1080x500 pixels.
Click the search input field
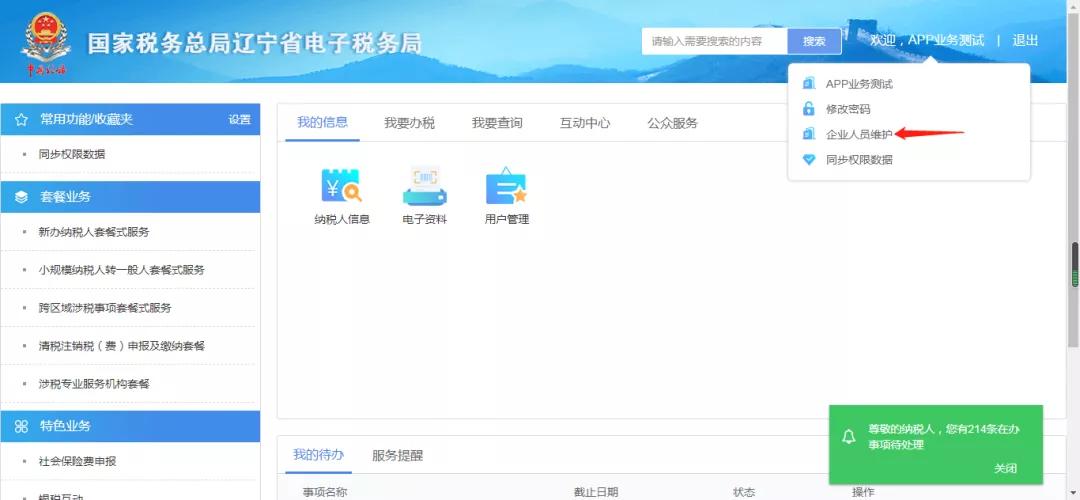click(x=715, y=41)
